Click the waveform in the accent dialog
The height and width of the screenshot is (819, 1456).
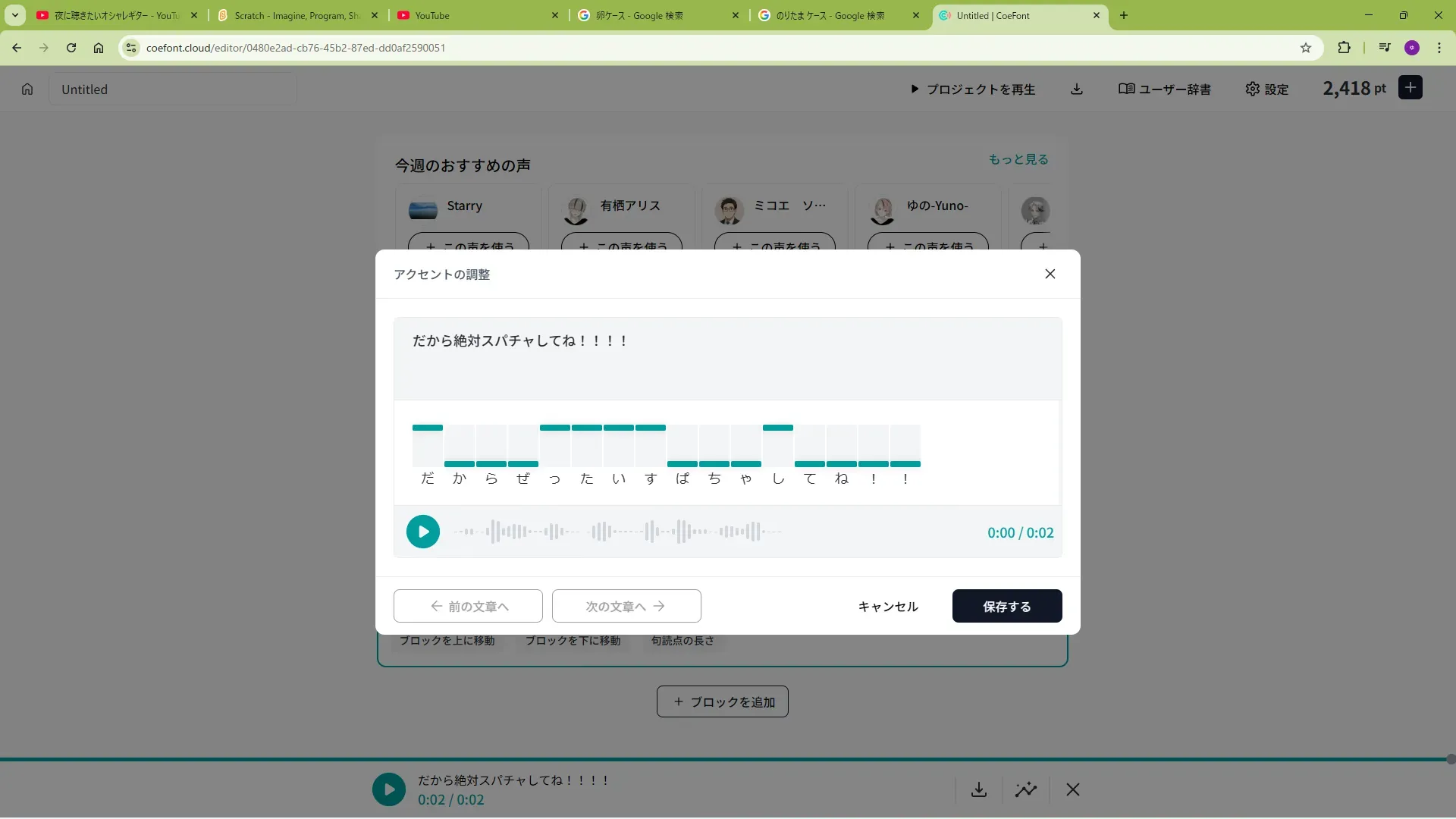pos(618,532)
